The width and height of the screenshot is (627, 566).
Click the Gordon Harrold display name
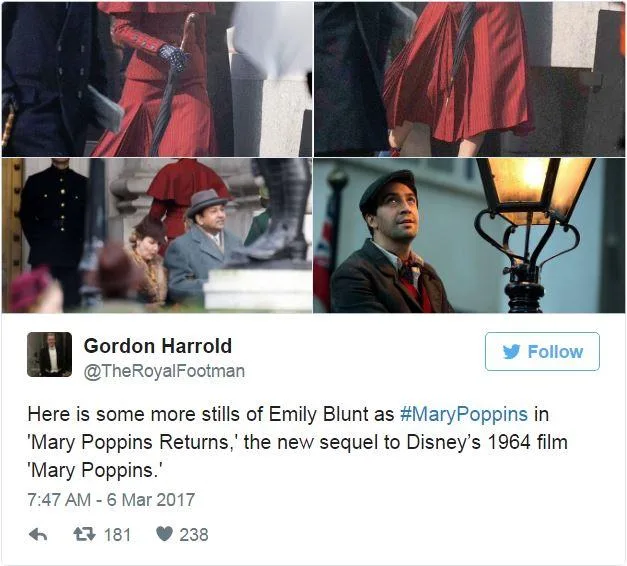[158, 346]
